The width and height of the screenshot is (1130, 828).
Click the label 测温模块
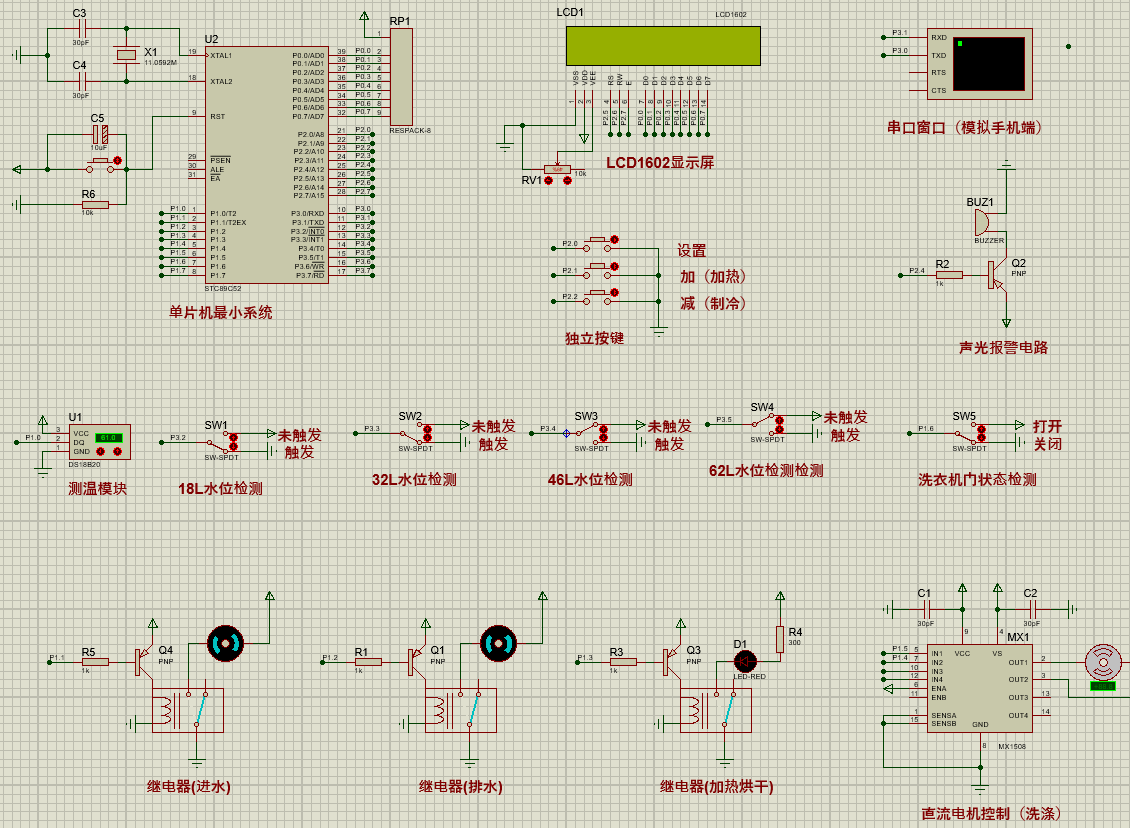97,489
